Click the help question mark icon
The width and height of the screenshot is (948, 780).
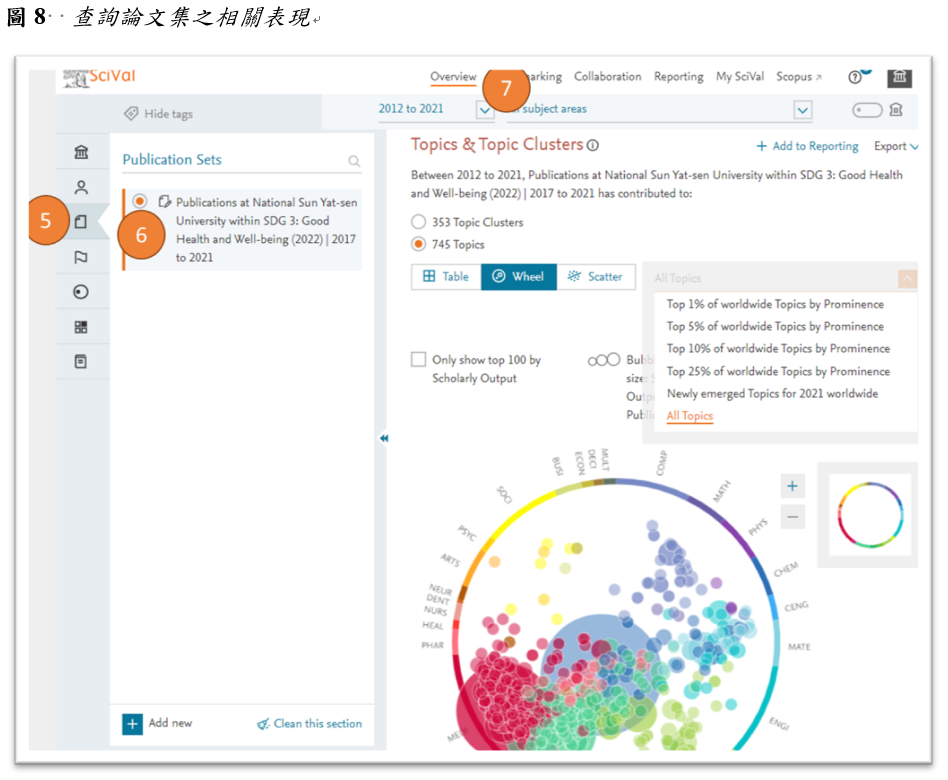(x=854, y=77)
